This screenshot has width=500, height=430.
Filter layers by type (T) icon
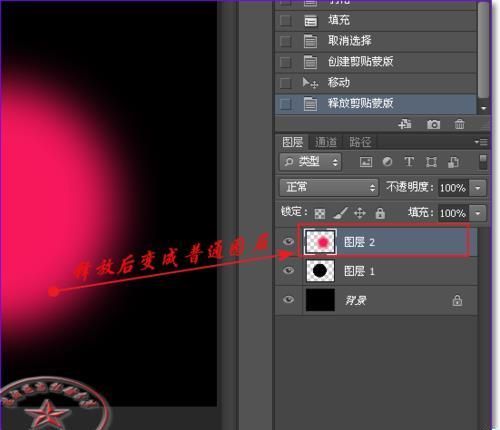pos(409,162)
